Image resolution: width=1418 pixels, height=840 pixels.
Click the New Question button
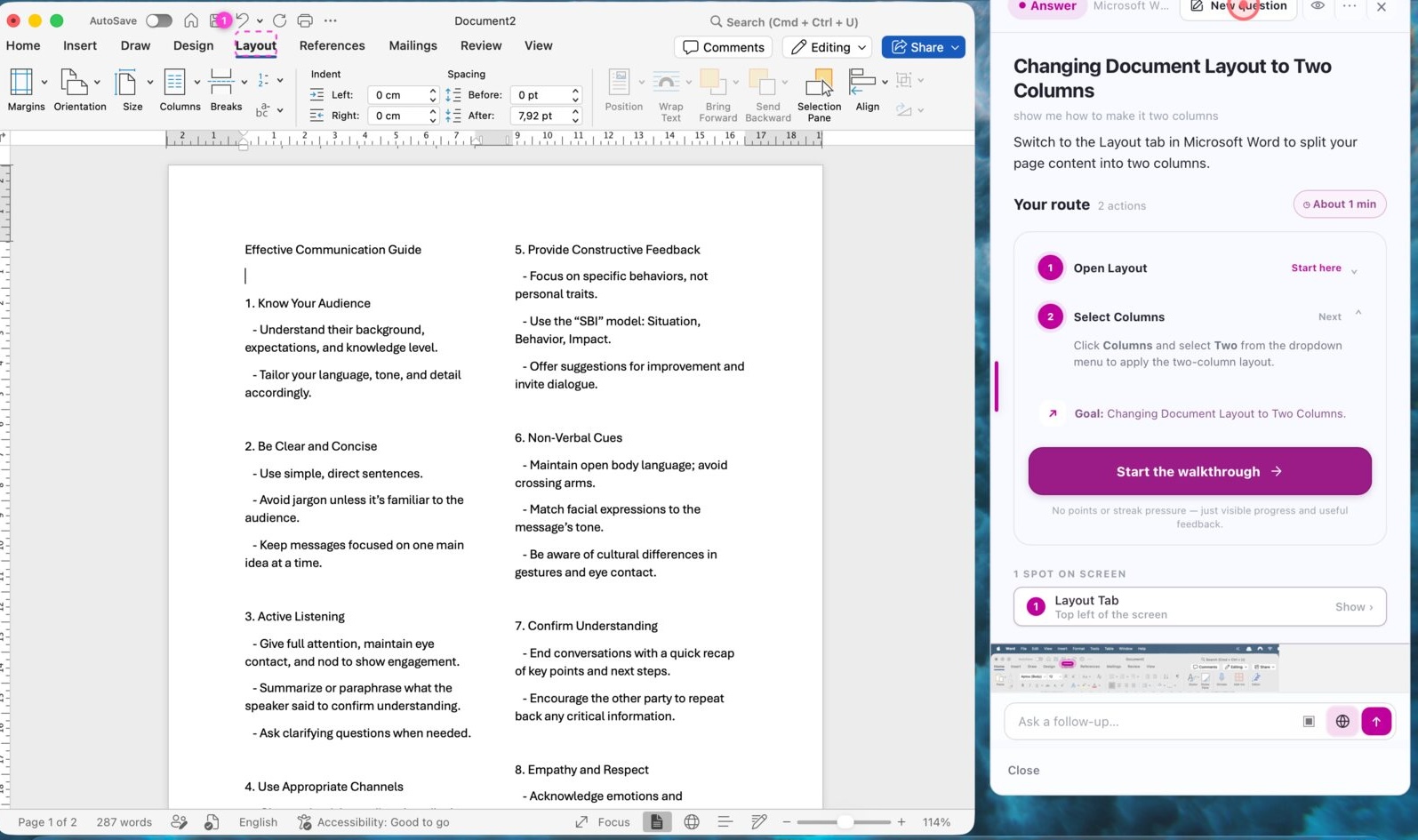click(1238, 7)
